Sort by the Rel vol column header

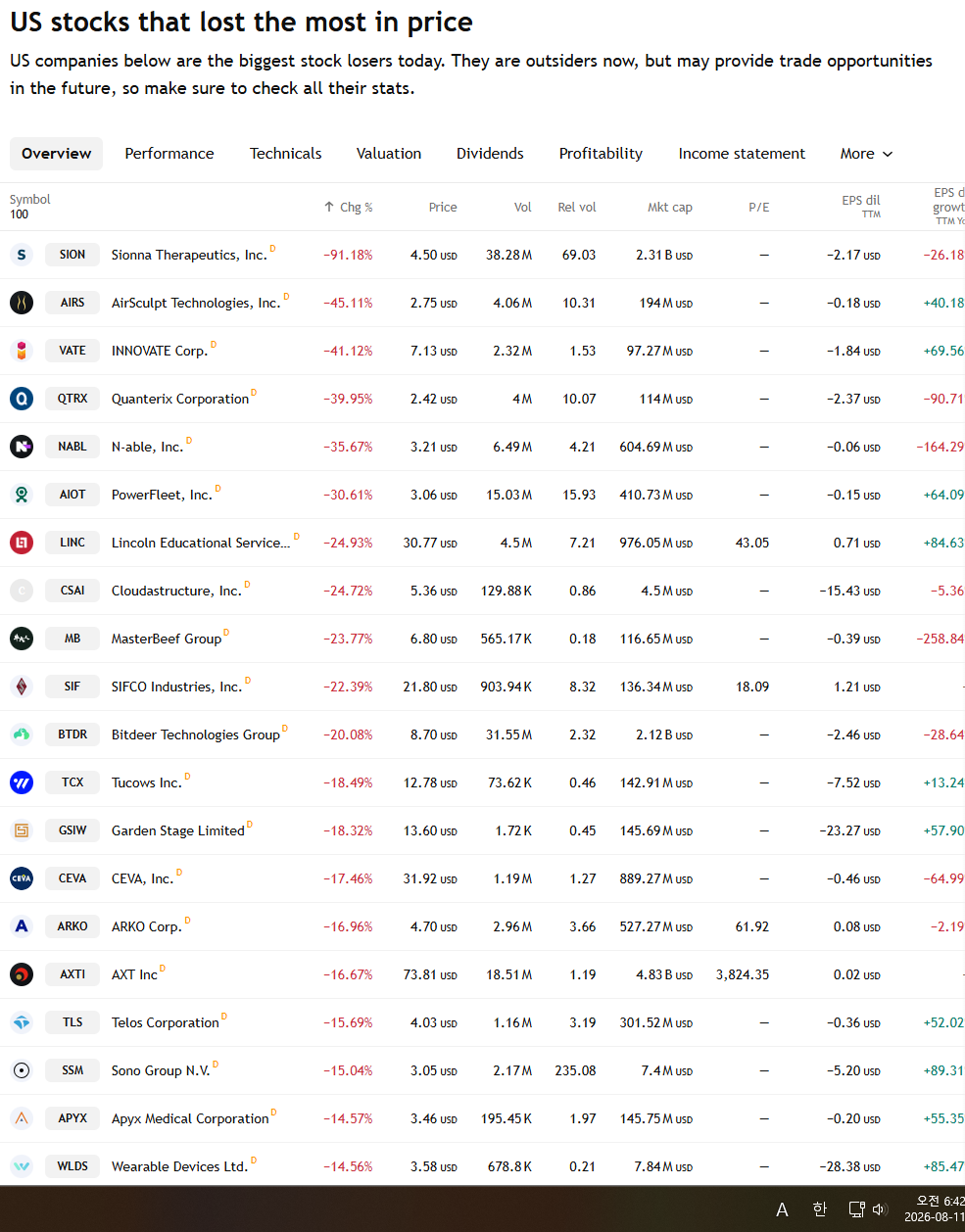577,208
